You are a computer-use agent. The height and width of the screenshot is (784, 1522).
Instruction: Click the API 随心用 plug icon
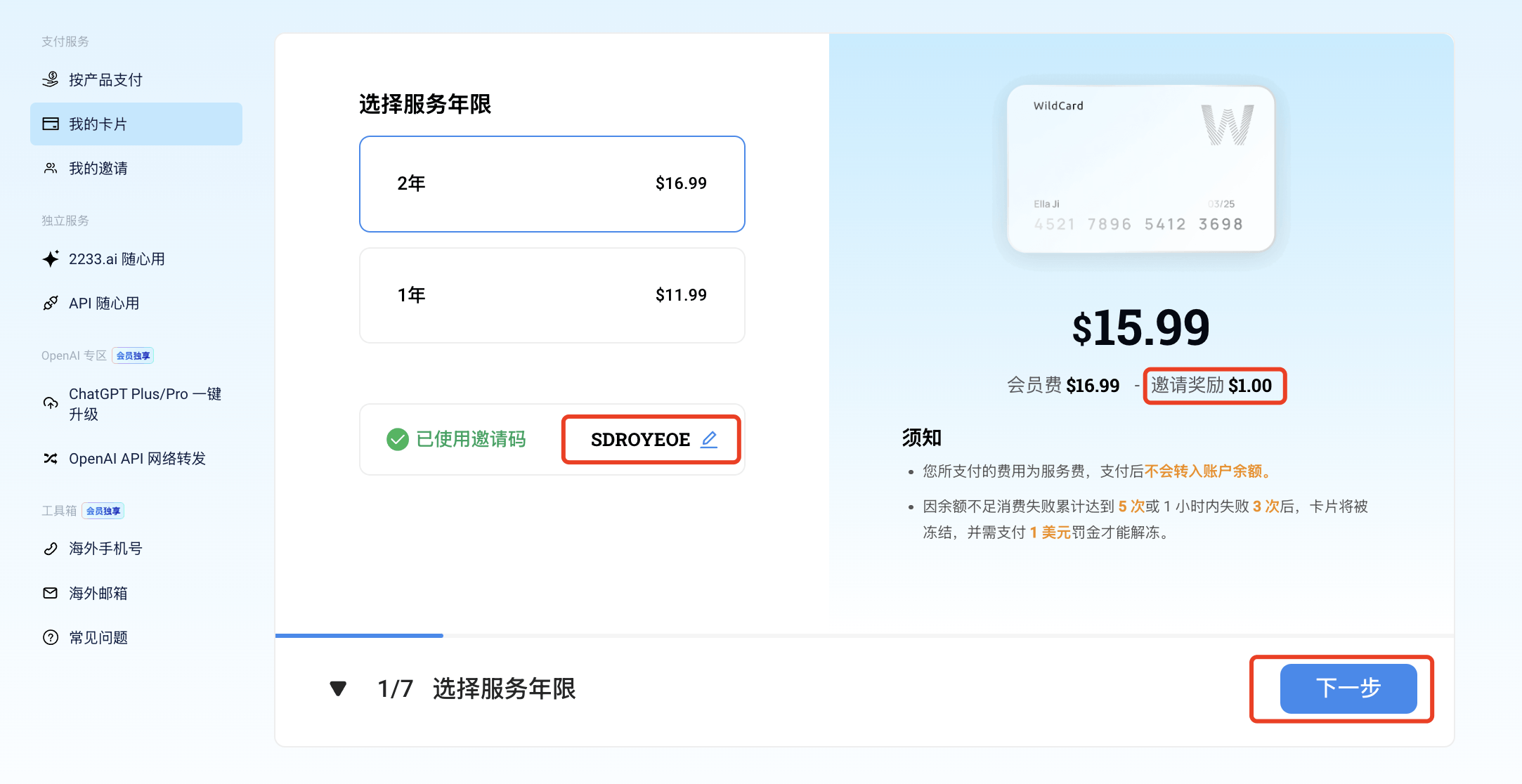coord(51,303)
